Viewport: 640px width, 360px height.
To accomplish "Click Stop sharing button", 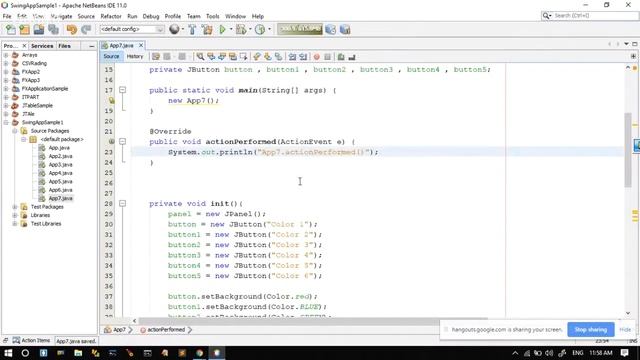I will 591,329.
